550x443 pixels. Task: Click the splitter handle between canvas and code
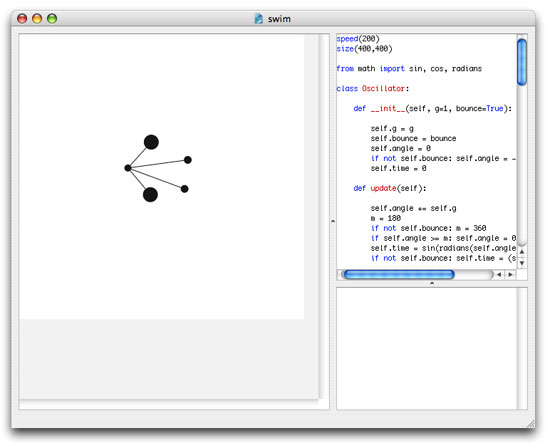pos(333,221)
